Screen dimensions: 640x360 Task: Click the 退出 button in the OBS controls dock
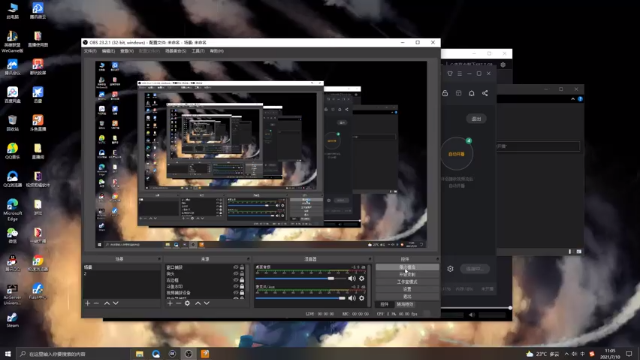click(407, 296)
